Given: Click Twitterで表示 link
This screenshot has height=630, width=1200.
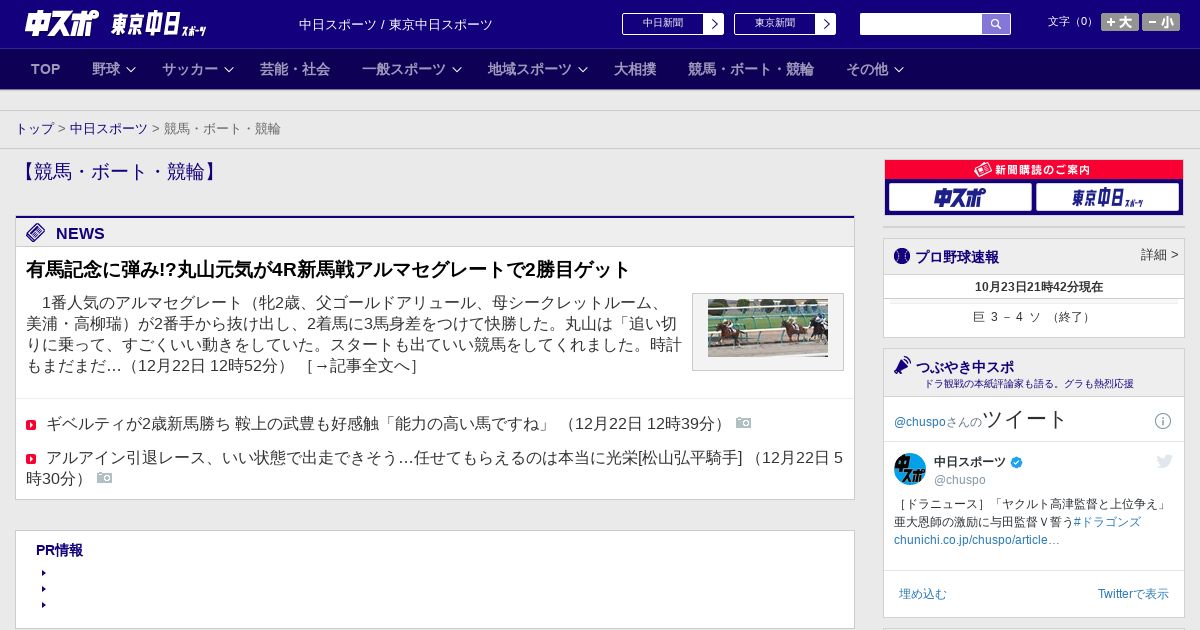Looking at the screenshot, I should click(1133, 594).
